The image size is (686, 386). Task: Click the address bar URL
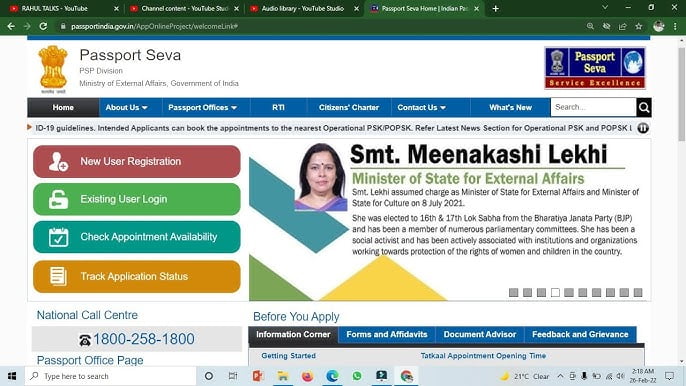tap(154, 26)
